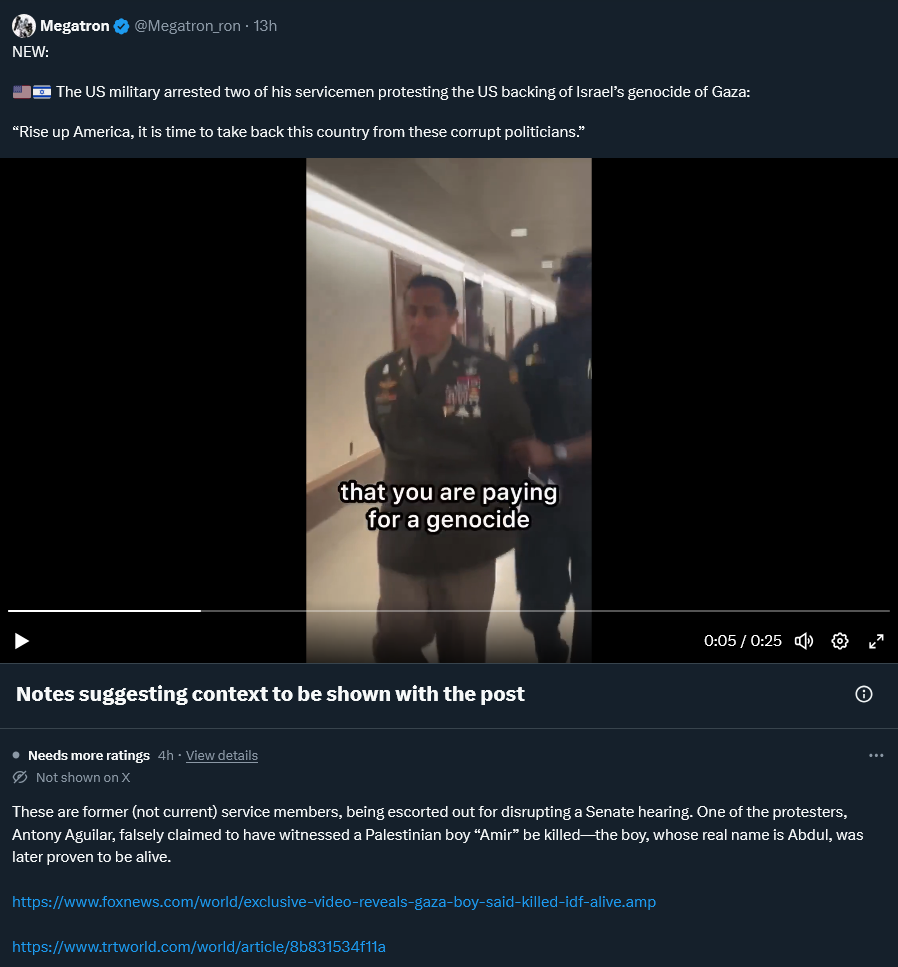This screenshot has width=898, height=967.
Task: Click the crossed-eye Not shown icon
Action: (20, 777)
